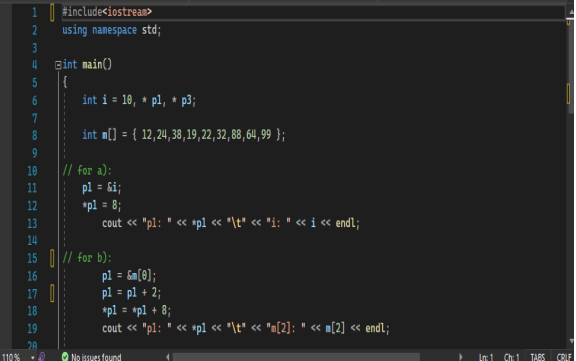Click the opening brace on line 5

[65, 82]
